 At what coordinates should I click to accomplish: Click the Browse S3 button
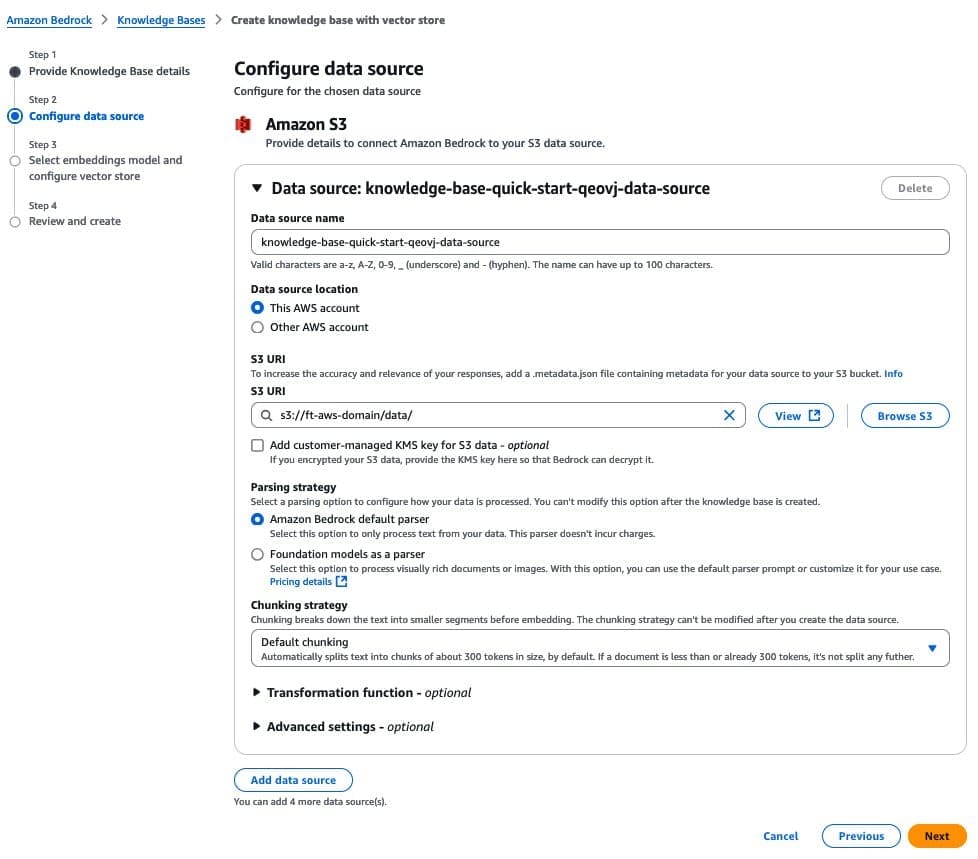(x=904, y=415)
